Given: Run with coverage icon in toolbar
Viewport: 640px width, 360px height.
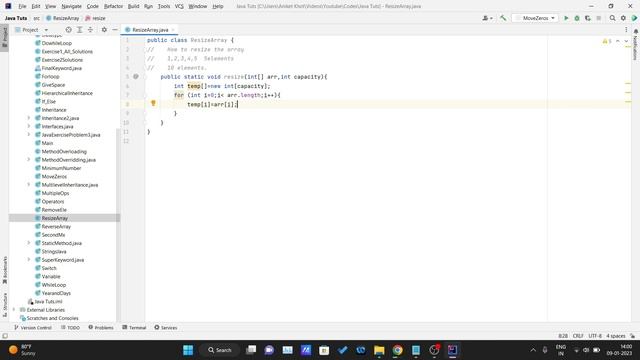Looking at the screenshot, I should coord(588,18).
